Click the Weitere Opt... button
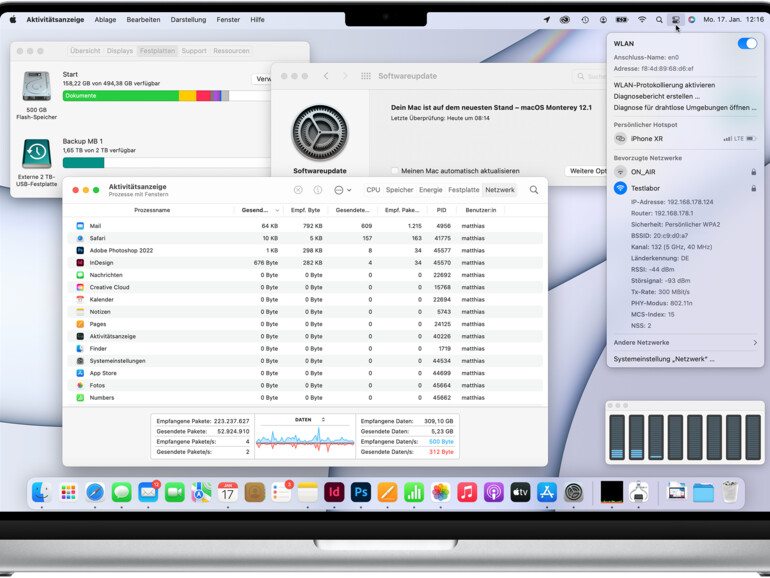The image size is (770, 578). tap(587, 171)
